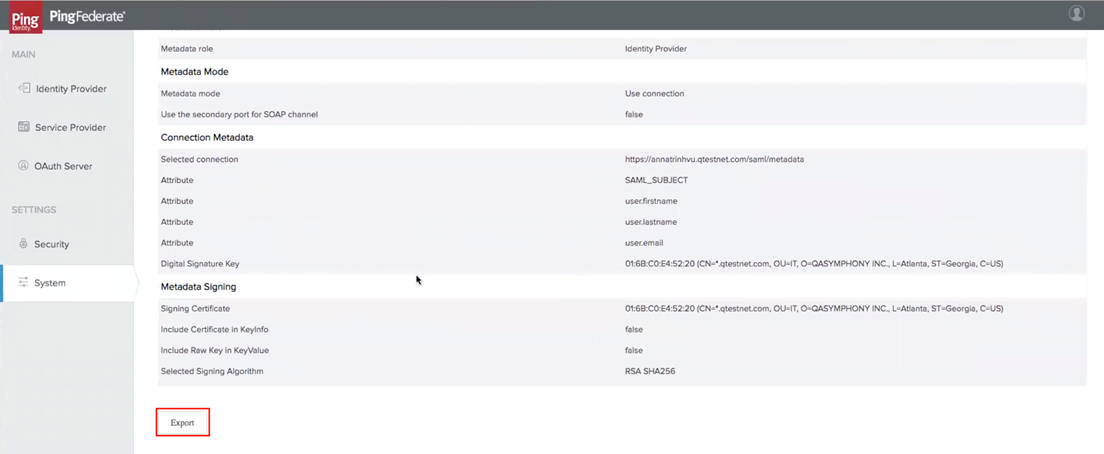This screenshot has height=454, width=1104.
Task: Click the RSA SHA256 value
Action: pos(650,371)
